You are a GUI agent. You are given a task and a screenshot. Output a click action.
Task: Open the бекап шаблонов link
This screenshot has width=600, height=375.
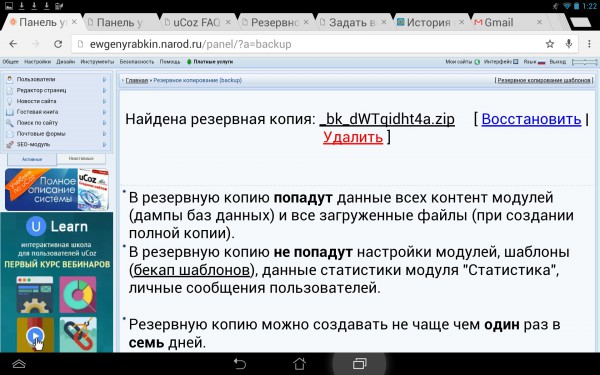(191, 270)
